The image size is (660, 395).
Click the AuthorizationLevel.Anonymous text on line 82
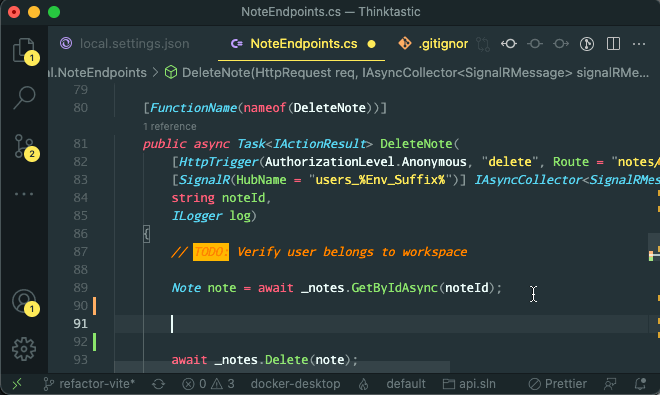(x=365, y=162)
